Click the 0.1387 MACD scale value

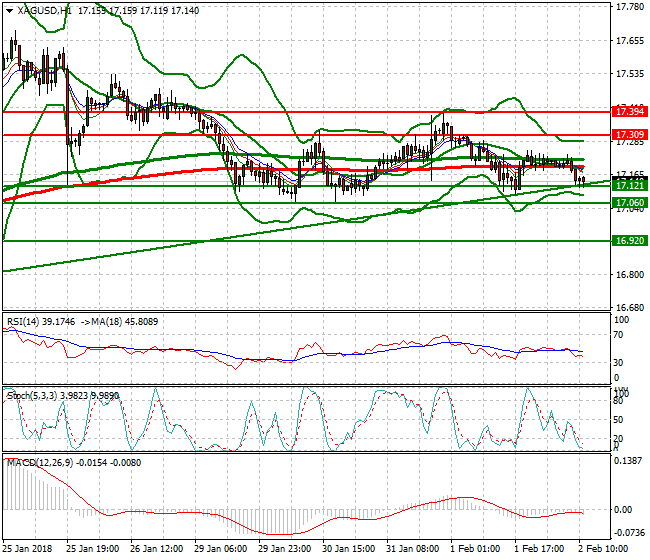(628, 461)
